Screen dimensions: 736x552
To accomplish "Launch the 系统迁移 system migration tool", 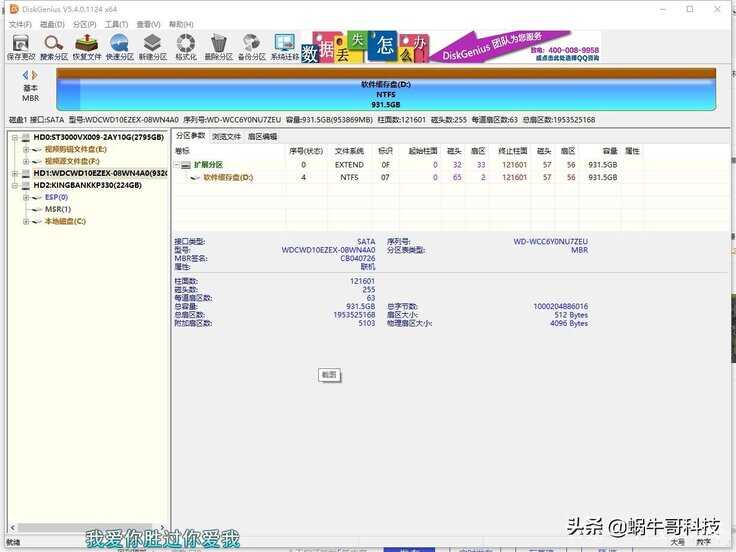I will pyautogui.click(x=285, y=47).
